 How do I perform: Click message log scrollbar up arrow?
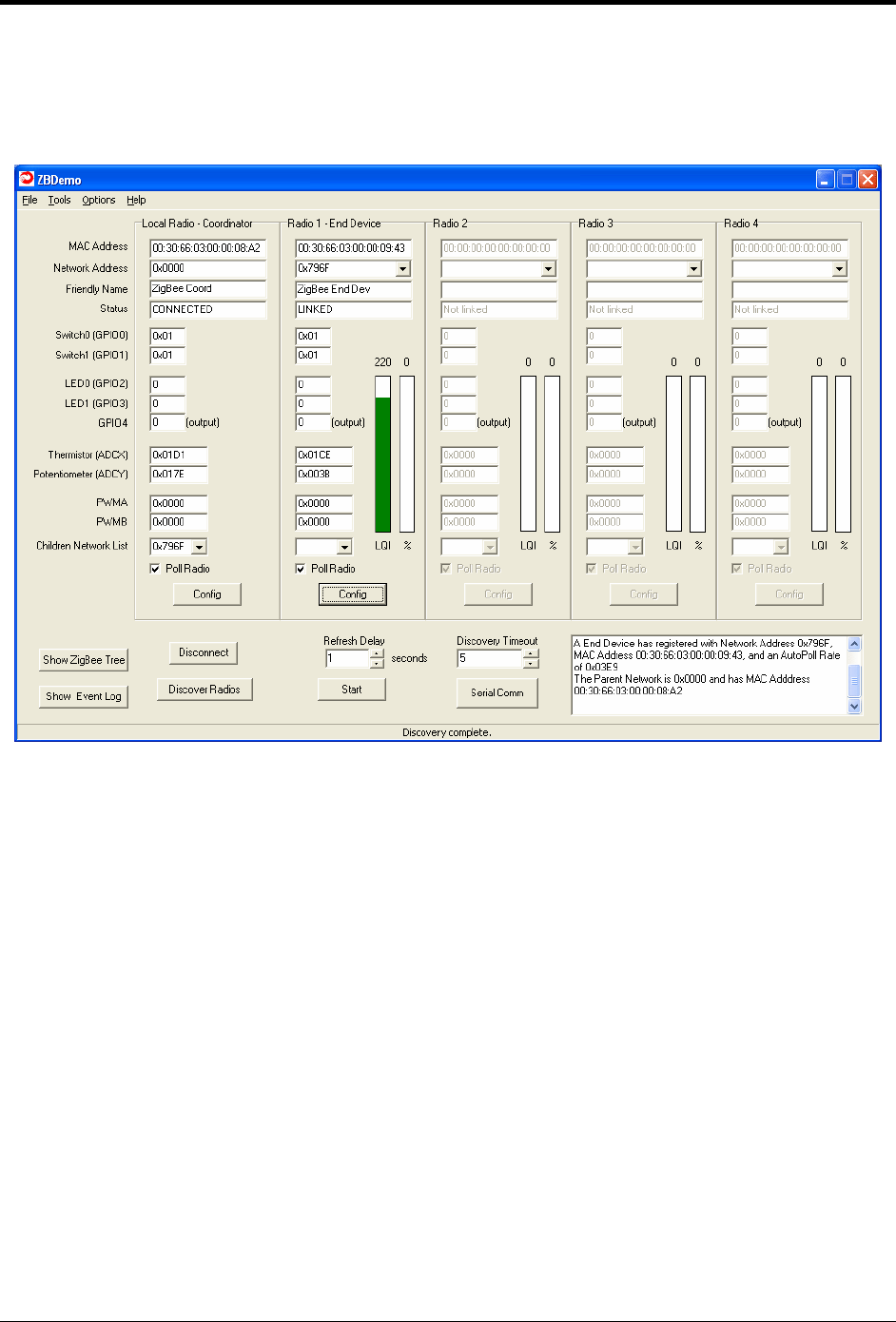tap(854, 645)
